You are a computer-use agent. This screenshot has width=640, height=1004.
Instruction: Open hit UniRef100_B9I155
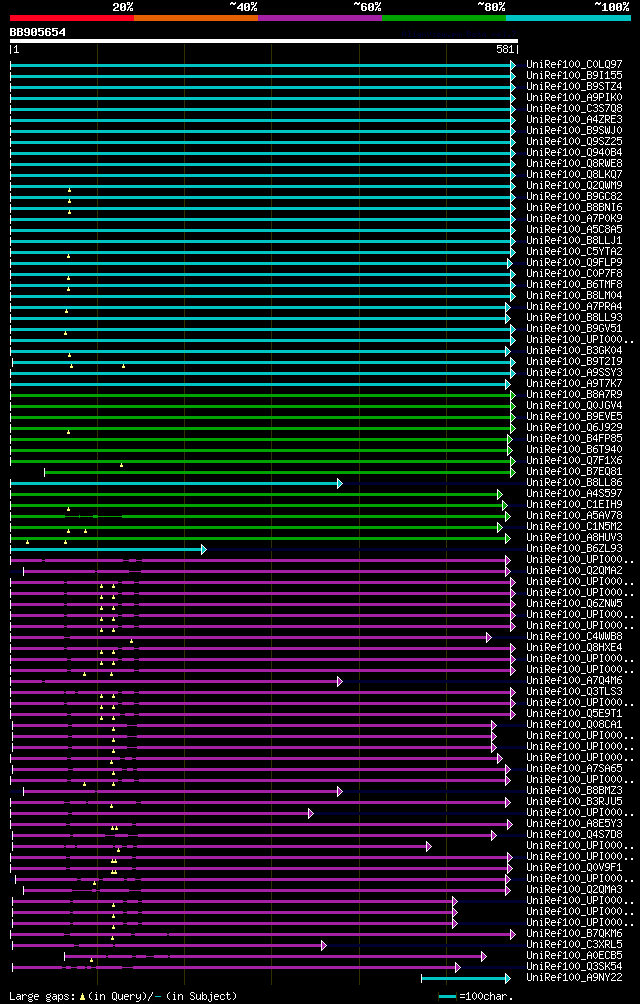pos(574,76)
